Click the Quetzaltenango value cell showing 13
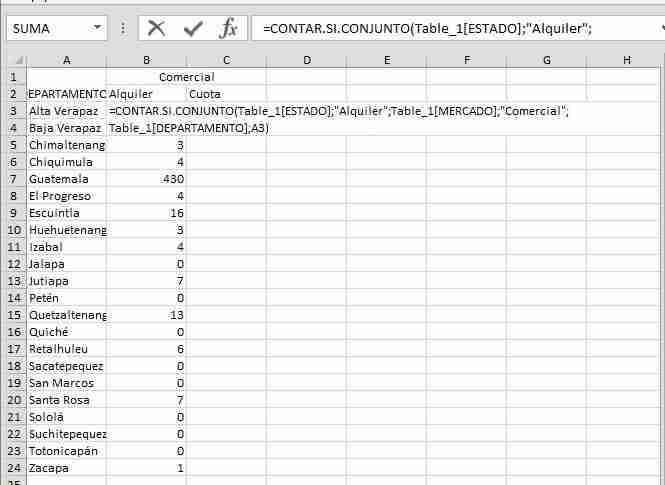 tap(146, 315)
